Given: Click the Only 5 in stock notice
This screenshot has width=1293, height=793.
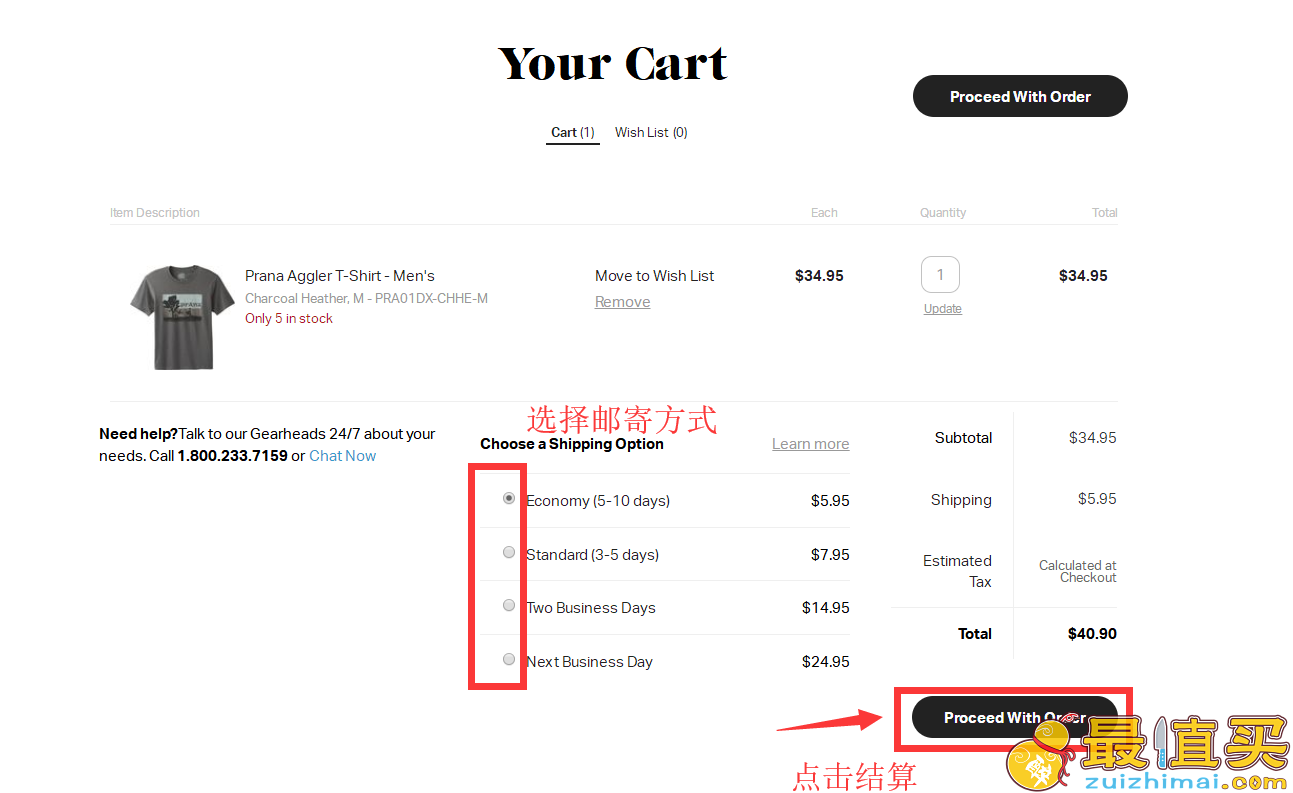Looking at the screenshot, I should pyautogui.click(x=289, y=319).
